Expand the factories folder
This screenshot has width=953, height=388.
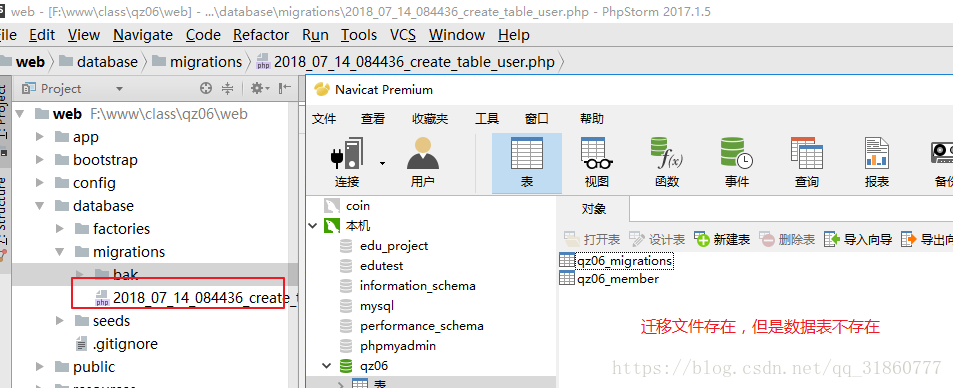[x=60, y=229]
